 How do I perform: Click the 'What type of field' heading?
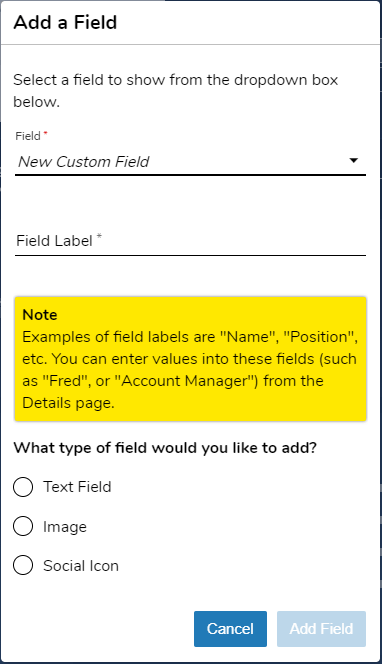(x=165, y=448)
